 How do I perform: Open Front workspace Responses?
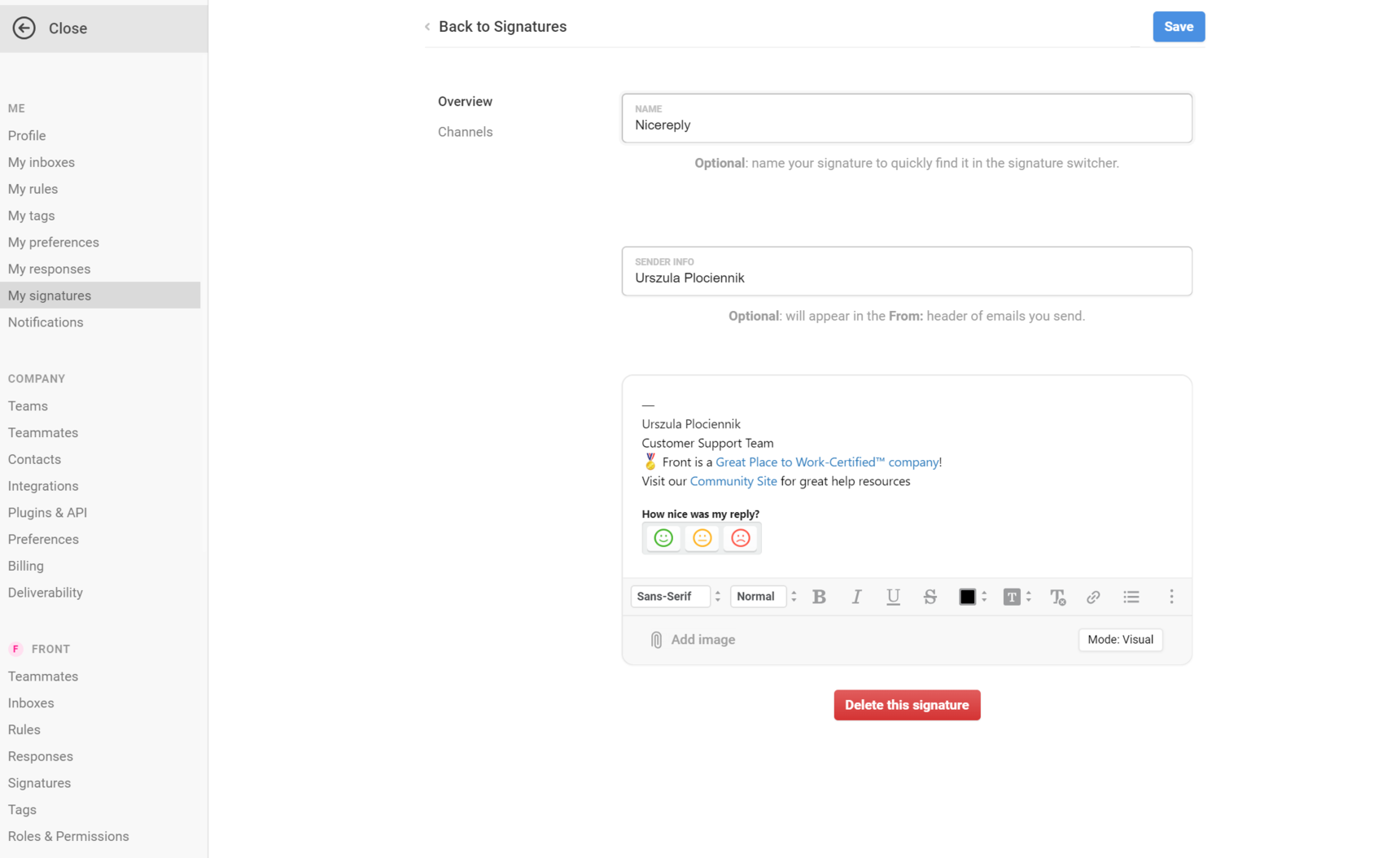click(x=41, y=756)
